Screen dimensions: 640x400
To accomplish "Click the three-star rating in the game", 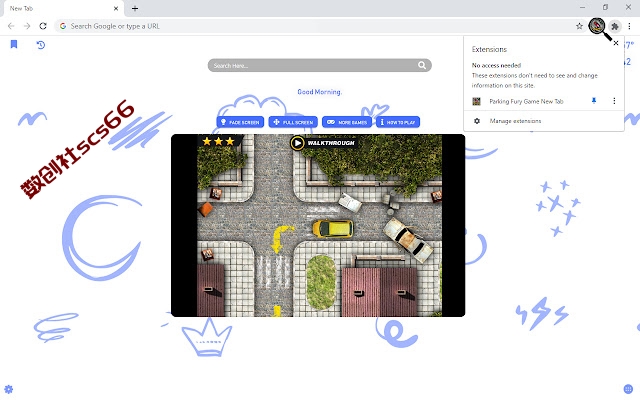I will 218,141.
